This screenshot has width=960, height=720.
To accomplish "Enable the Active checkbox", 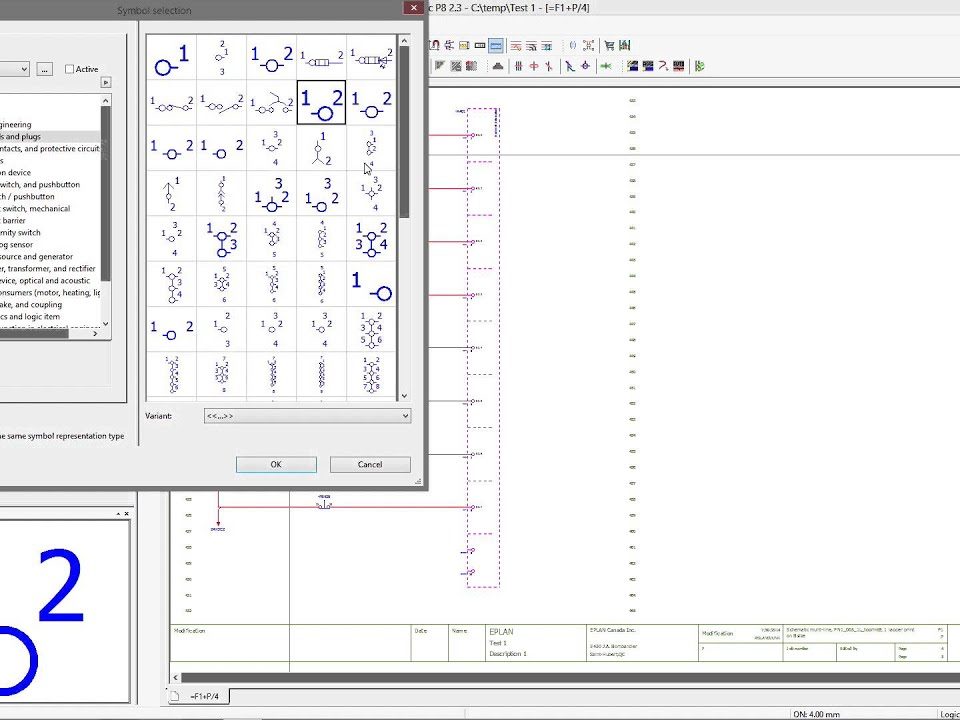I will click(70, 69).
